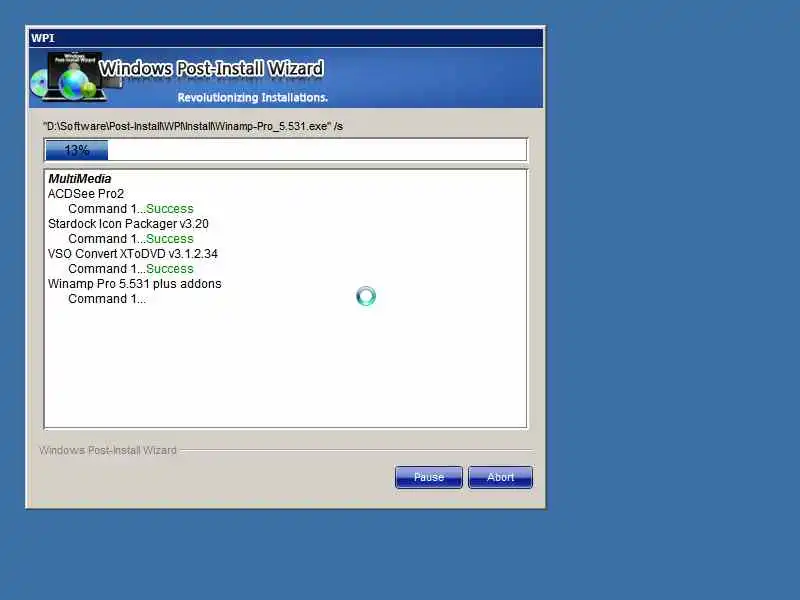Click the Pause button
This screenshot has height=600, width=800.
click(x=429, y=477)
